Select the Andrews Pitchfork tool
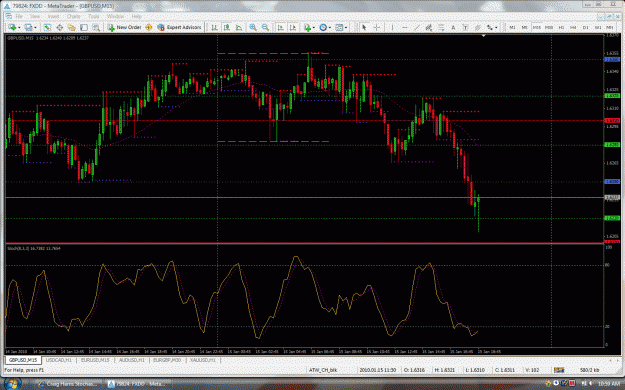Viewport: 625px width, 390px height. (x=478, y=28)
